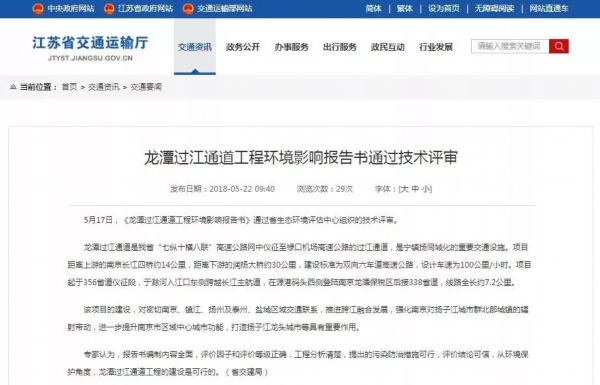Click the emblem beside 江苏省政府网站

point(109,8)
